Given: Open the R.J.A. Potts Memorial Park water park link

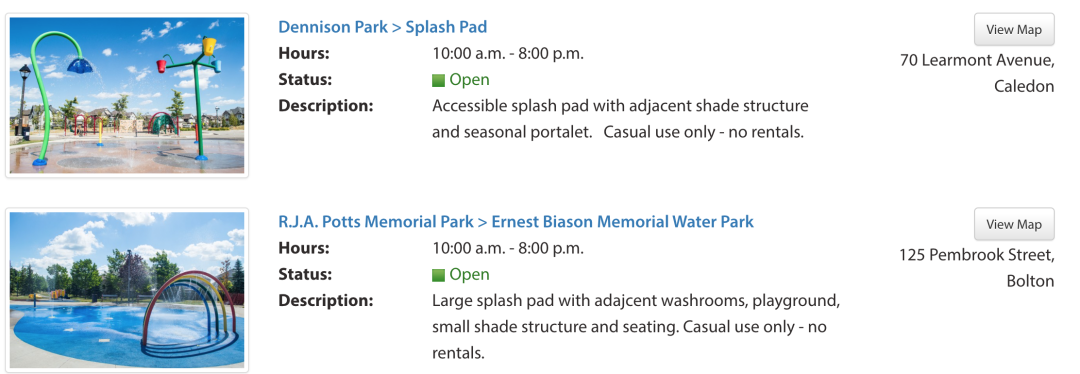Looking at the screenshot, I should point(516,222).
